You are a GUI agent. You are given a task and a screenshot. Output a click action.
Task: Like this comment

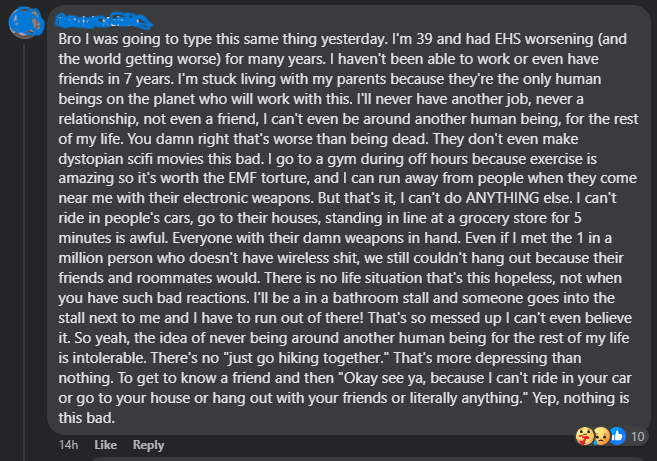click(x=105, y=445)
